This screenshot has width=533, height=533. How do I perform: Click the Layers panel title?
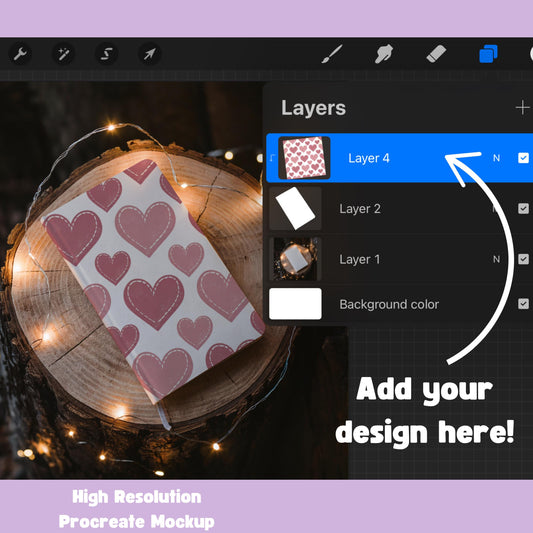[x=313, y=108]
